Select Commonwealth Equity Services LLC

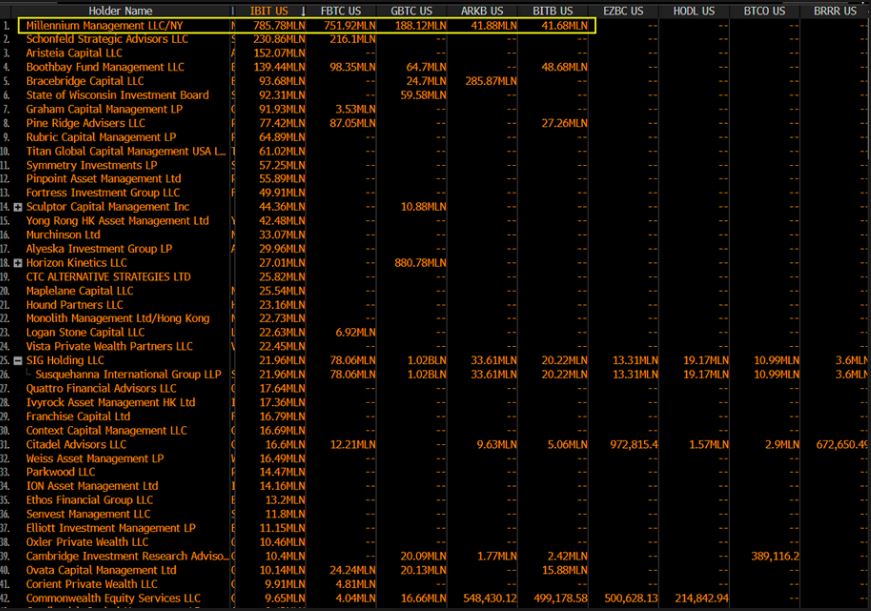click(x=113, y=598)
